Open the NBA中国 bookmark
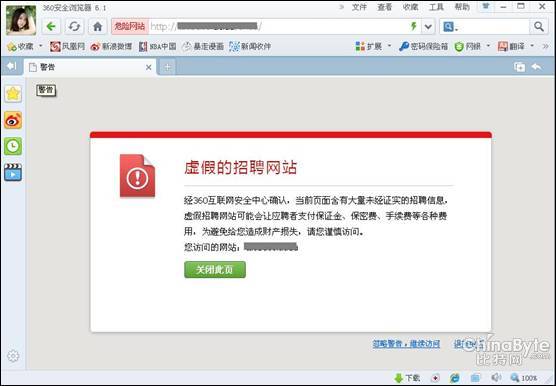Screen dimensions: 556x386 point(157,46)
